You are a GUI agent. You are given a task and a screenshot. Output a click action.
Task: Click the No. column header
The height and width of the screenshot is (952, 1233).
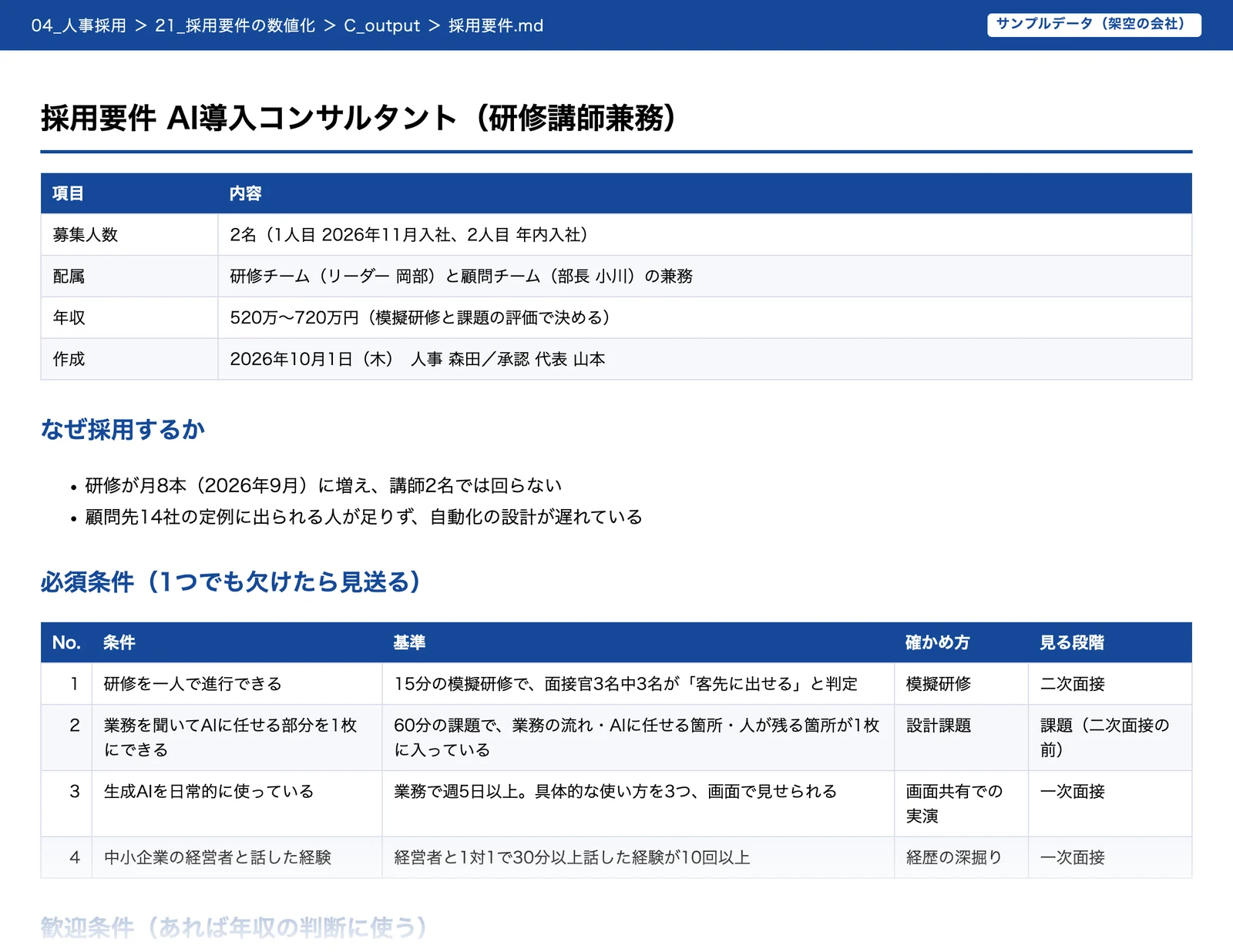[66, 642]
